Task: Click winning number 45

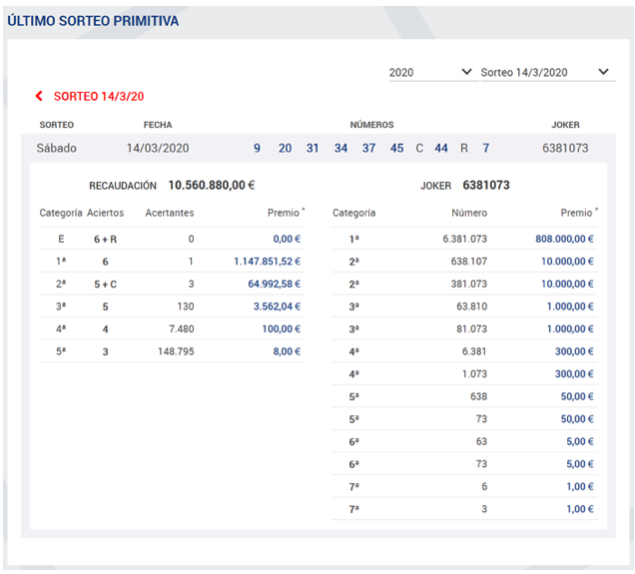Action: (397, 148)
